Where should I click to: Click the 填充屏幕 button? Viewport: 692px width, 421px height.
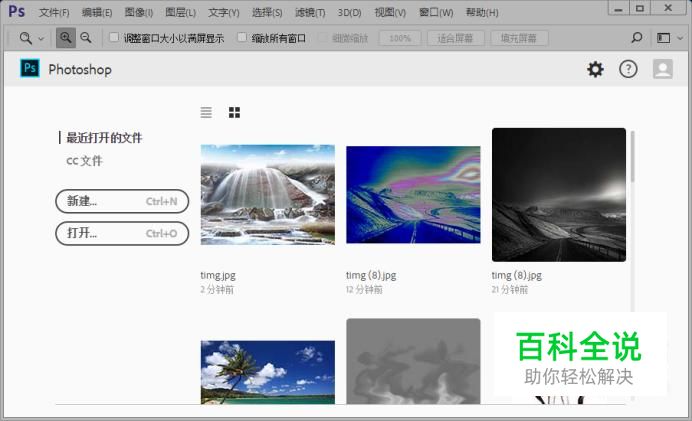click(x=519, y=38)
